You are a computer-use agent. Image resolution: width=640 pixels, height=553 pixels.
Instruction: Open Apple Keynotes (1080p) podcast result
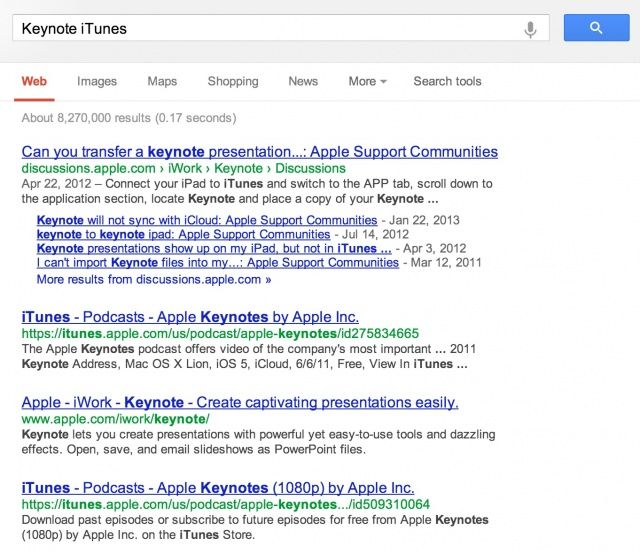click(x=218, y=488)
